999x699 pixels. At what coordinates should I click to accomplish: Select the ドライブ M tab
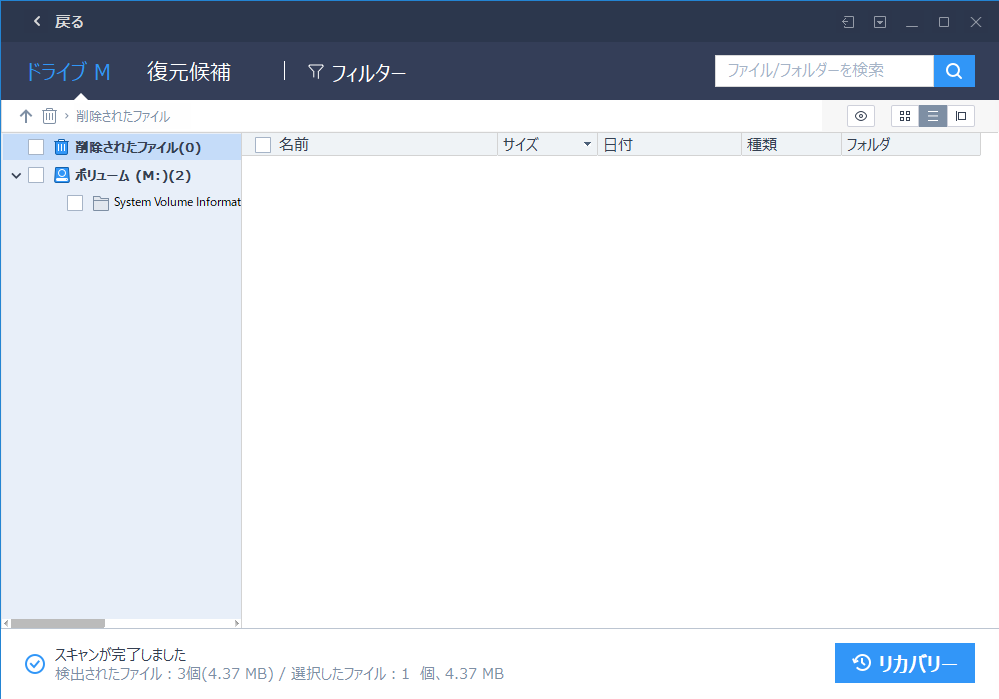[68, 72]
